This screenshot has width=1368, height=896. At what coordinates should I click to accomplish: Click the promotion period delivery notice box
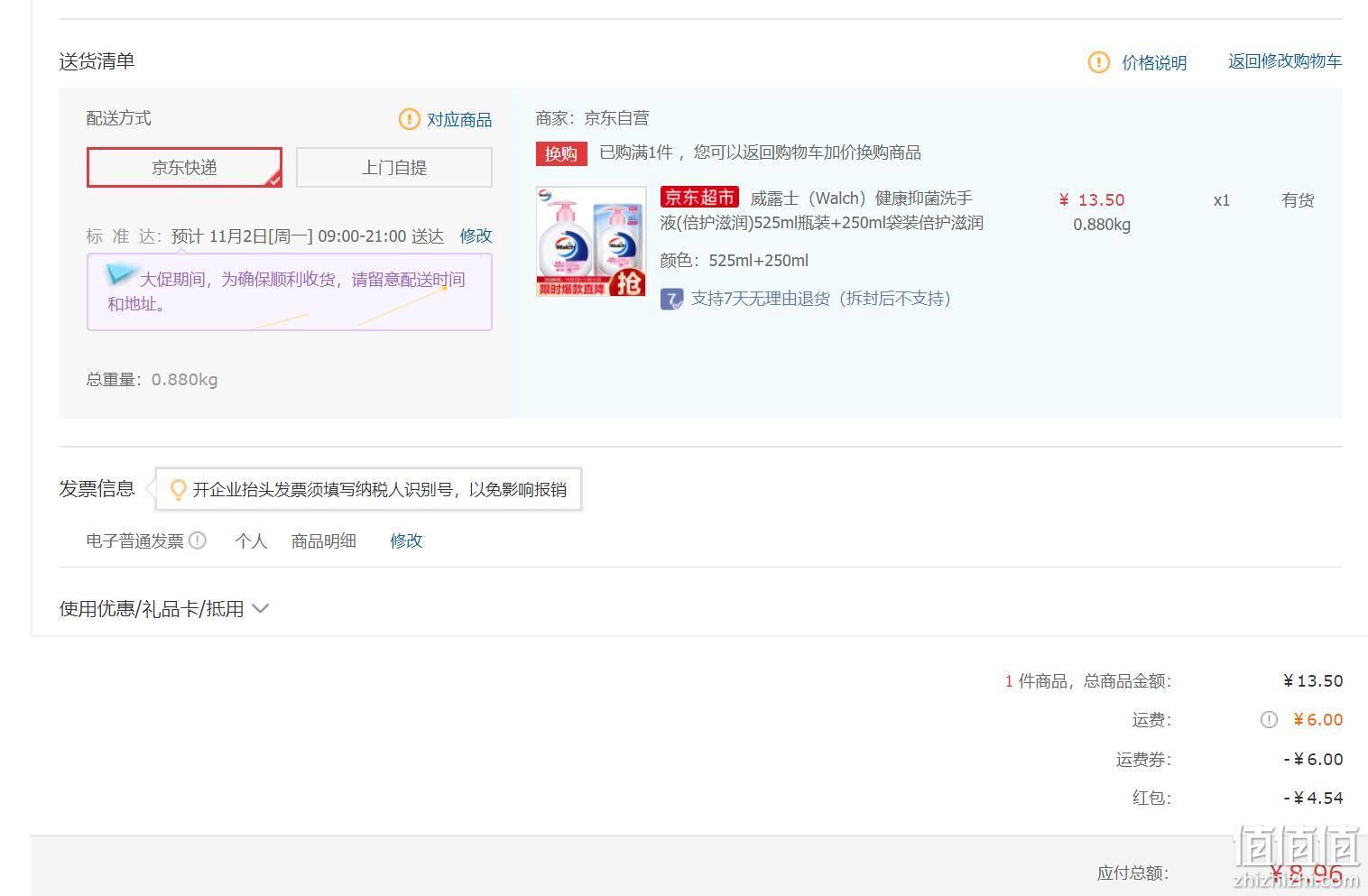290,291
